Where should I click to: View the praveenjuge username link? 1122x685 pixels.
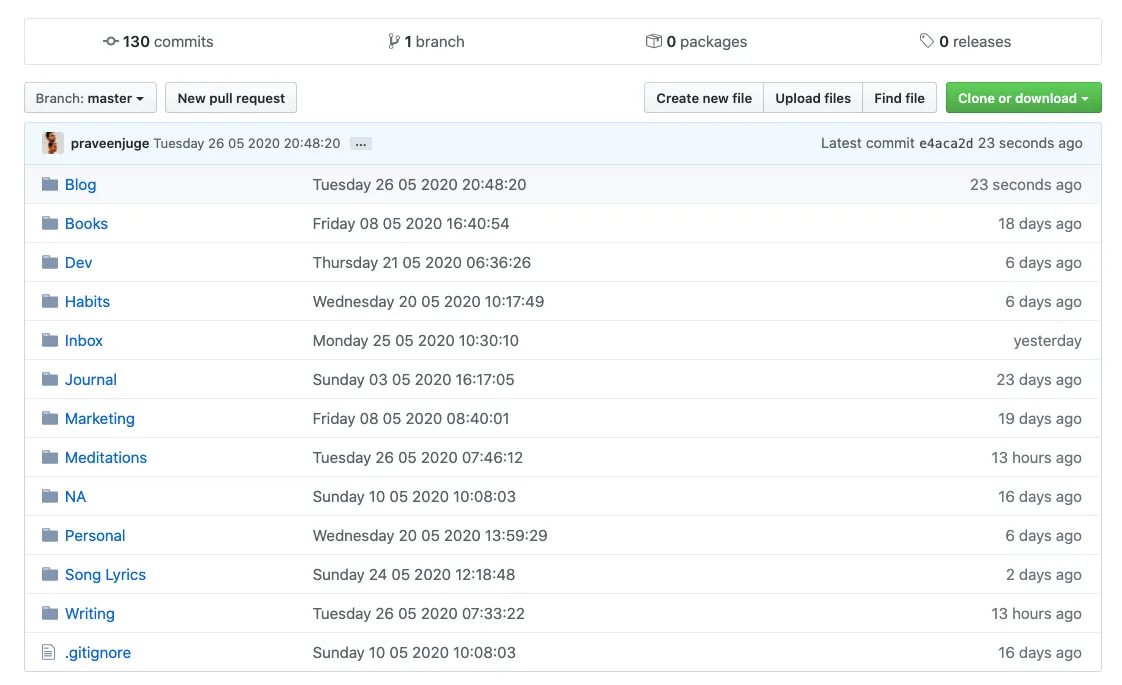pos(110,142)
